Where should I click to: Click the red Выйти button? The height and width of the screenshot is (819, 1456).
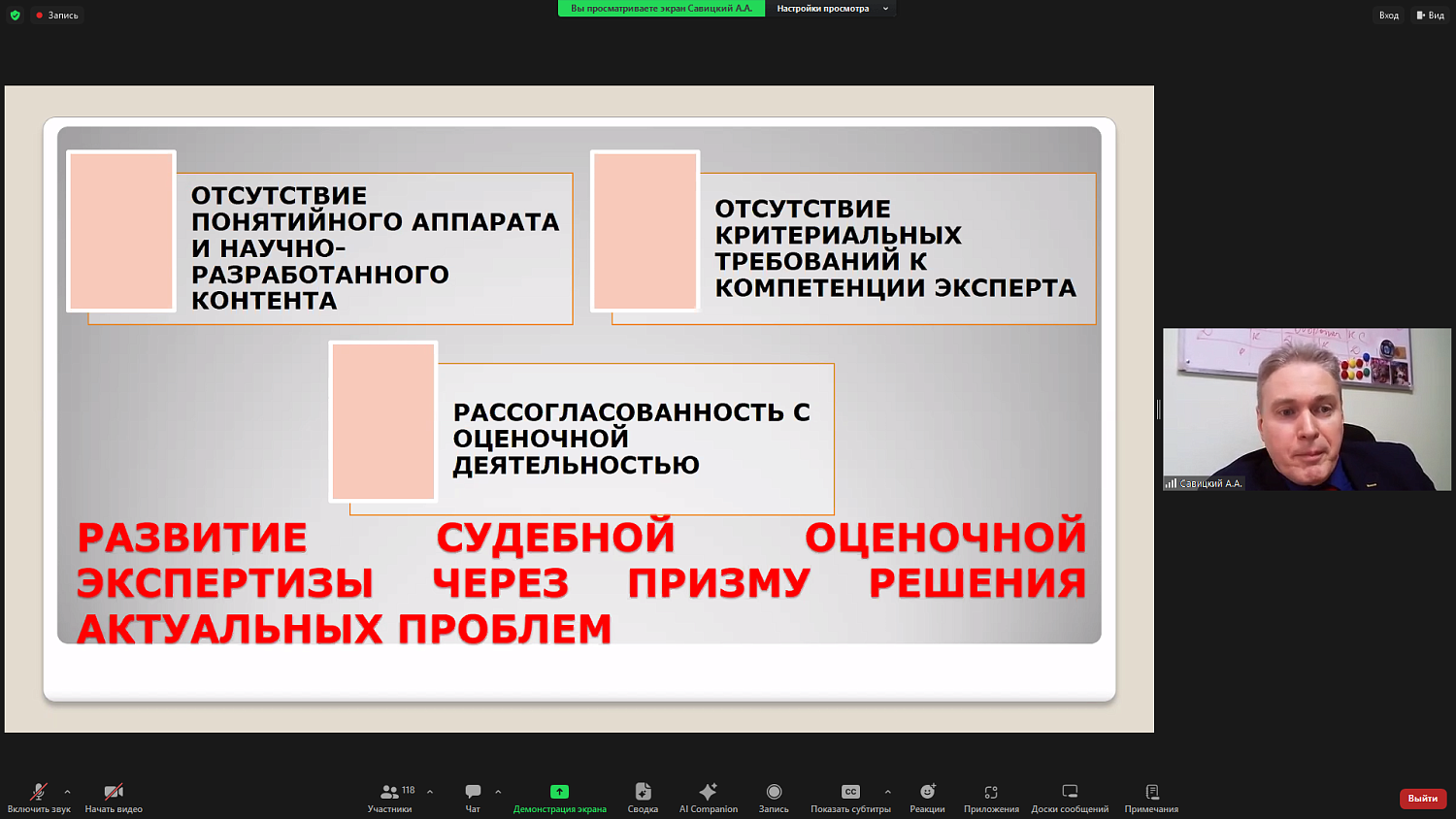coord(1421,798)
